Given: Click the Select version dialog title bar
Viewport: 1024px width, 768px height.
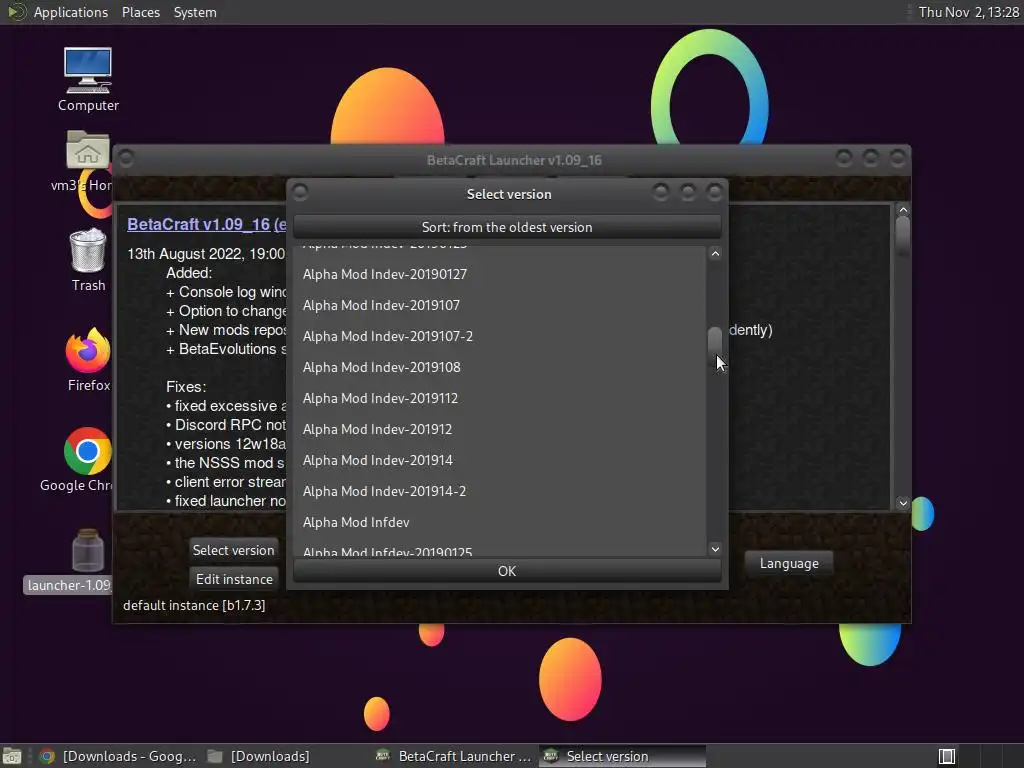Looking at the screenshot, I should (508, 193).
